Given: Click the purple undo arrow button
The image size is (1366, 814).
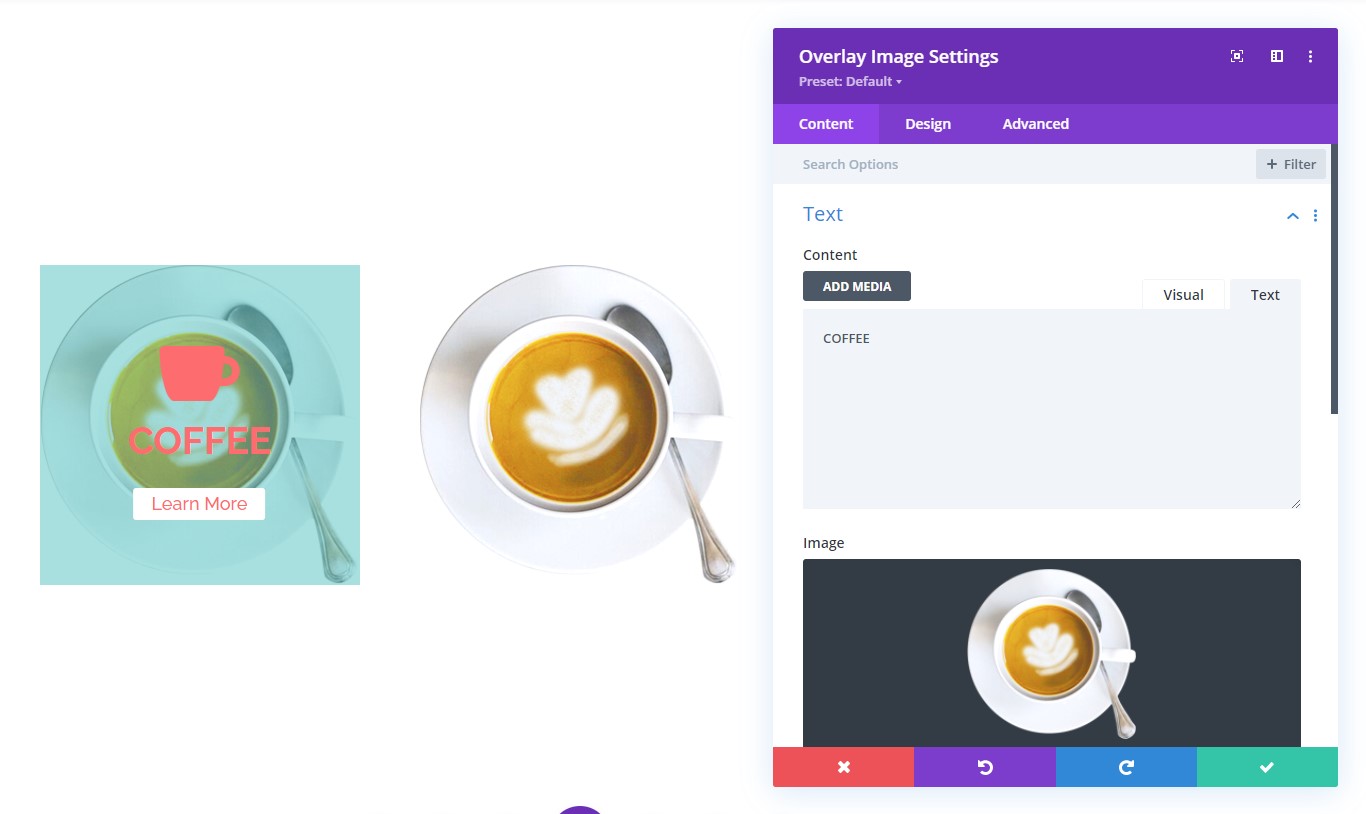Looking at the screenshot, I should coord(985,767).
